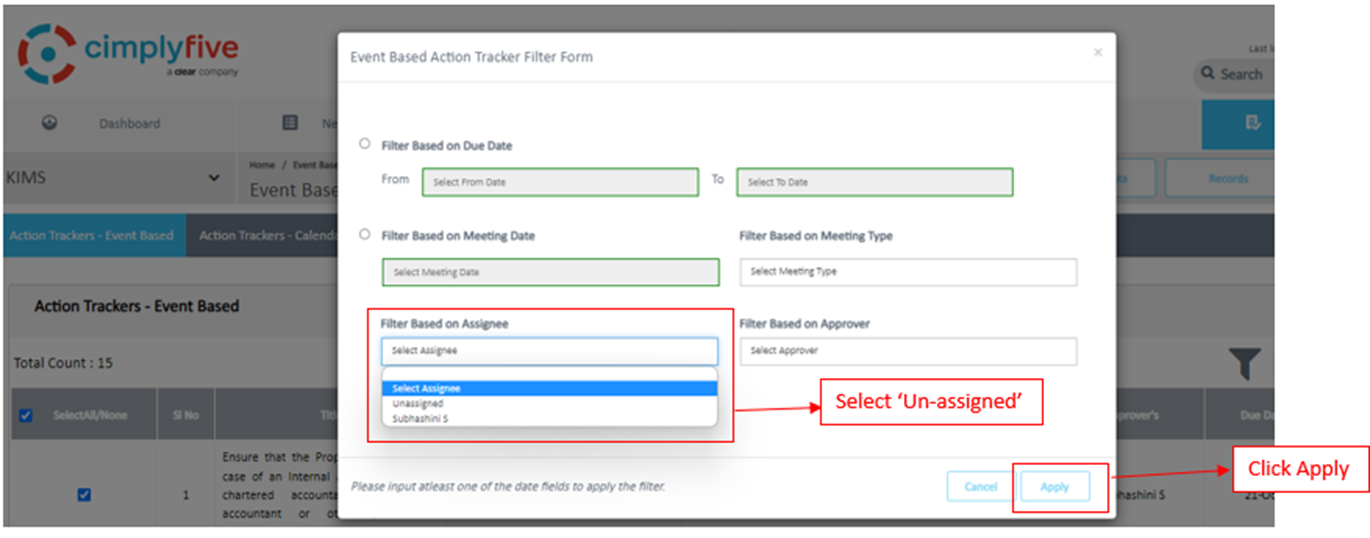Image resolution: width=1370 pixels, height=538 pixels.
Task: Click the 'Sl No' column header
Action: [185, 416]
